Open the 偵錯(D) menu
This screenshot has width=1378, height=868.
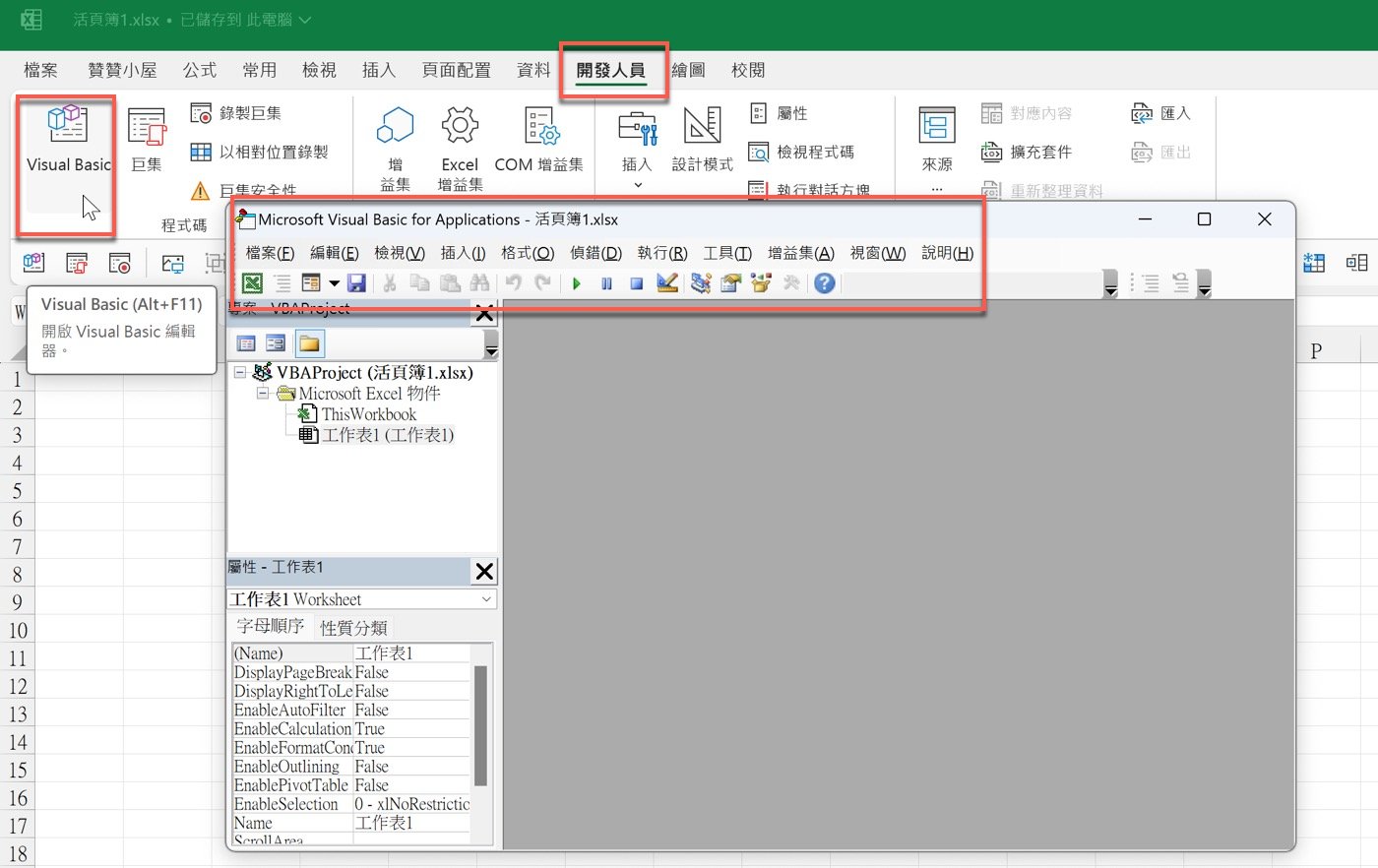click(595, 253)
